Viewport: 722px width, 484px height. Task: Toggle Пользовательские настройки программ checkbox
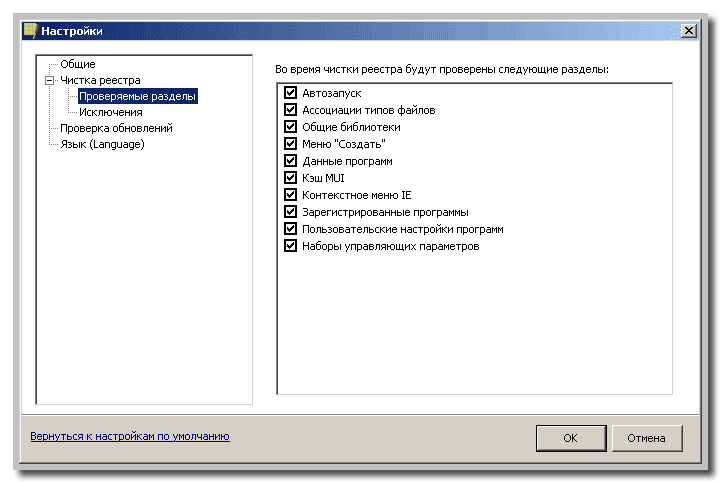(x=290, y=229)
